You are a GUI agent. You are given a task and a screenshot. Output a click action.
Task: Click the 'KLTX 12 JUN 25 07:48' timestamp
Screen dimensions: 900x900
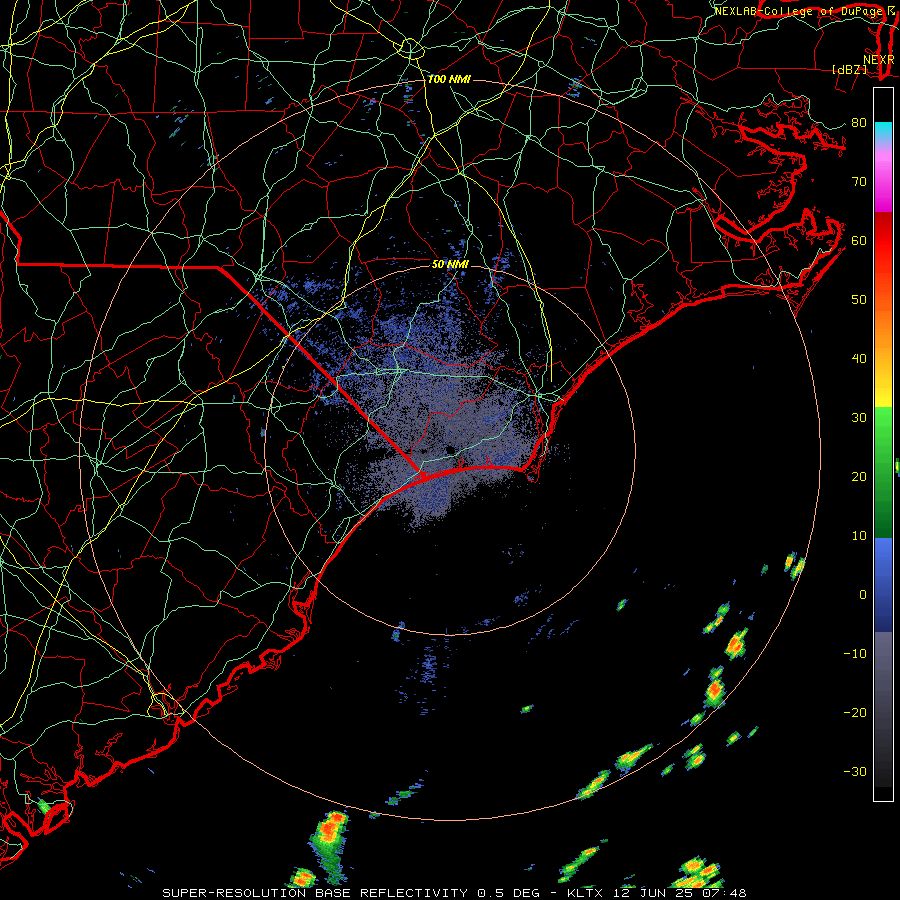tap(657, 893)
